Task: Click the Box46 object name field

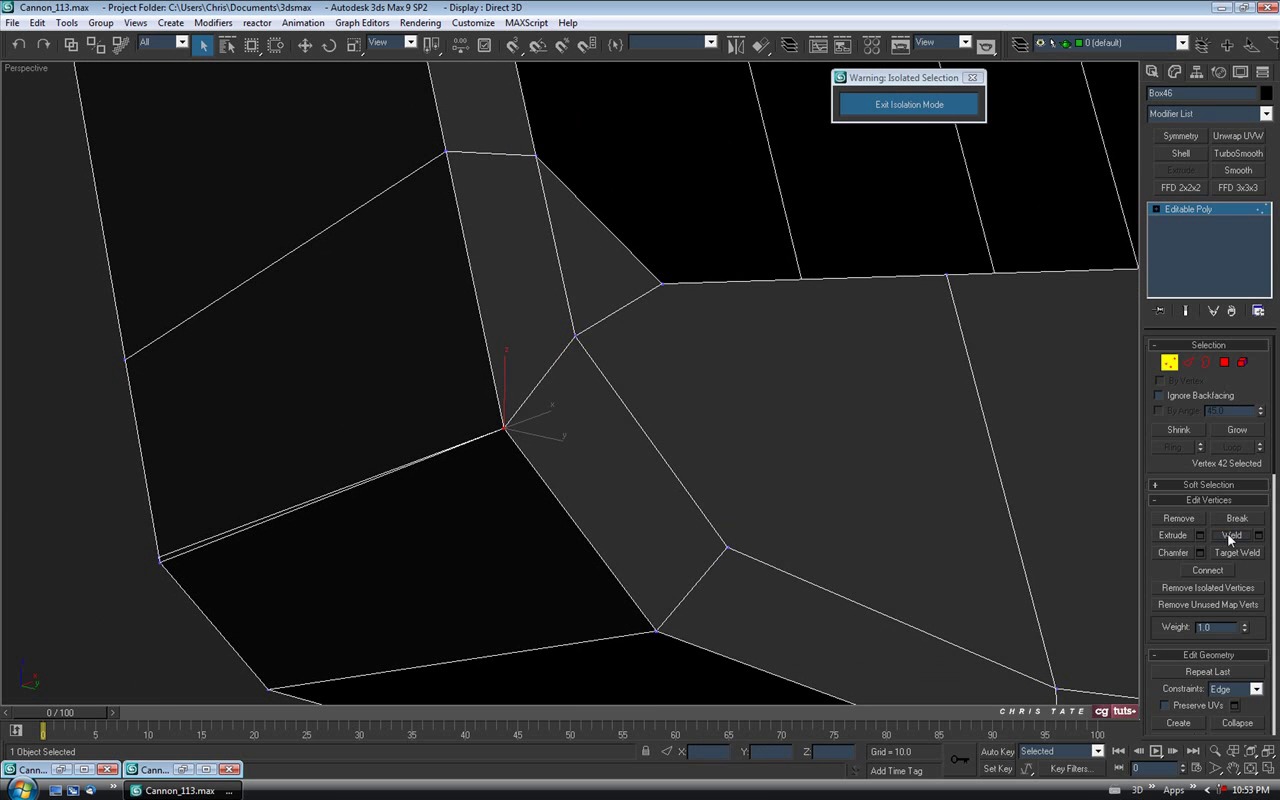Action: coord(1200,94)
